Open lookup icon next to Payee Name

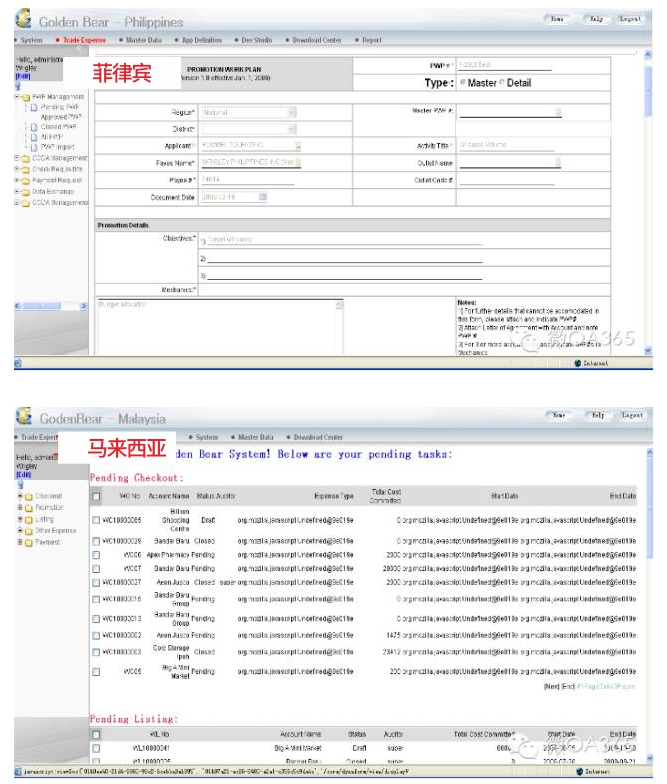(x=298, y=162)
